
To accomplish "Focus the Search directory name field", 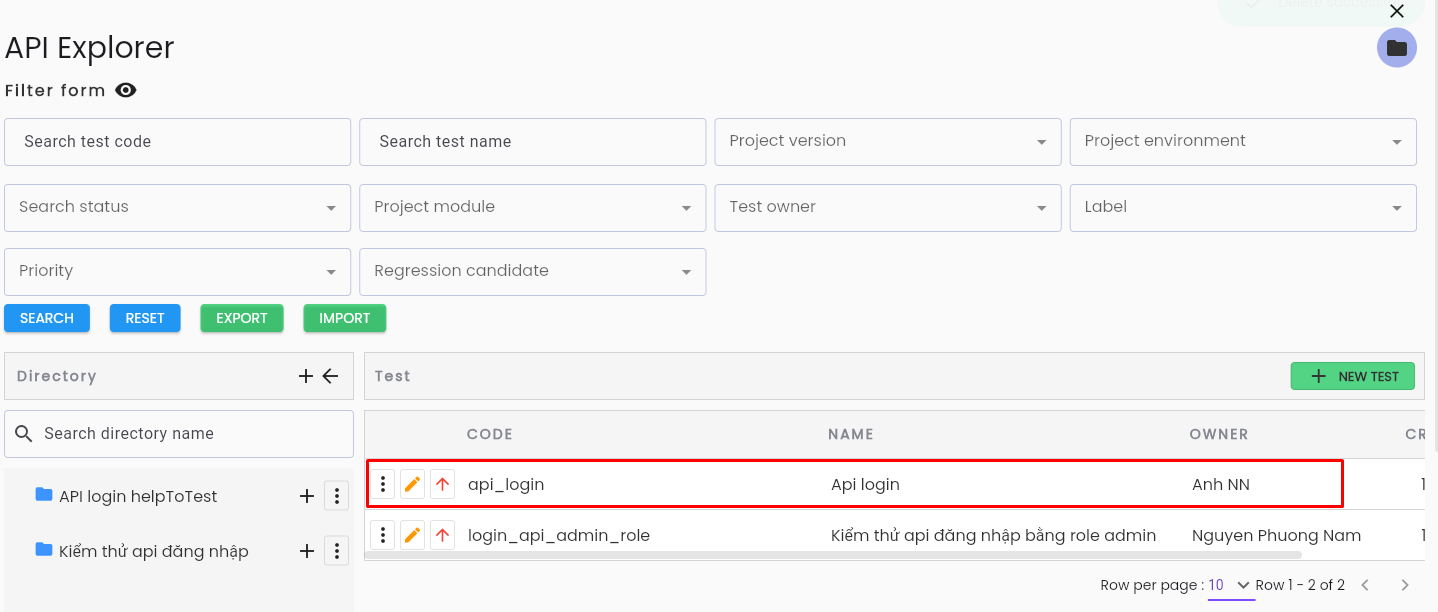I will pyautogui.click(x=179, y=434).
